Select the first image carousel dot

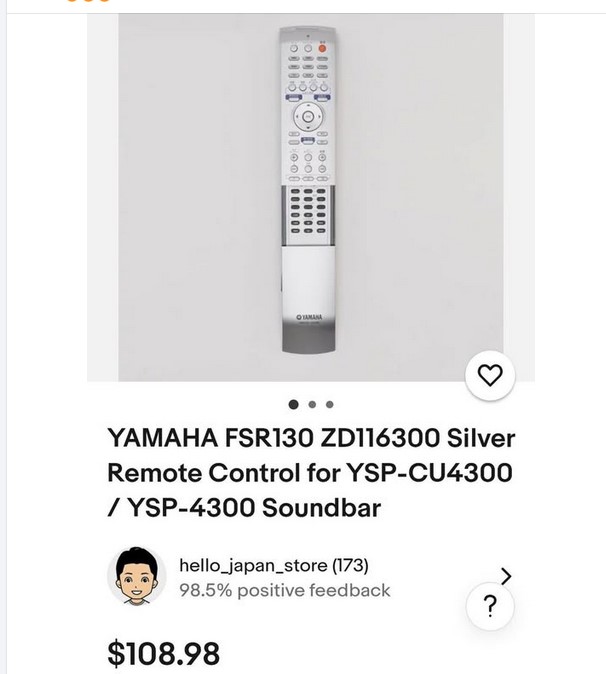tap(294, 405)
